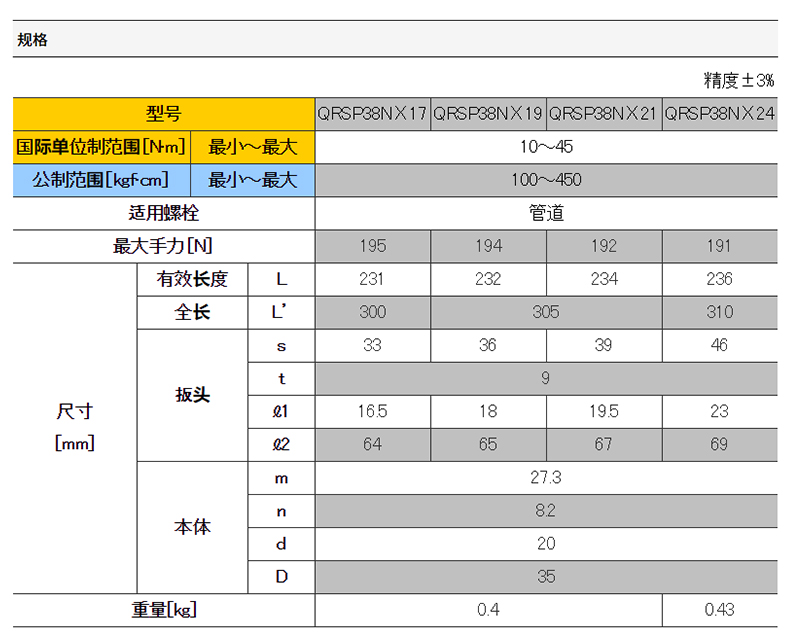Screen dimensions: 790x642
Task: Click the ℓ1 value 19.5
Action: [x=604, y=411]
